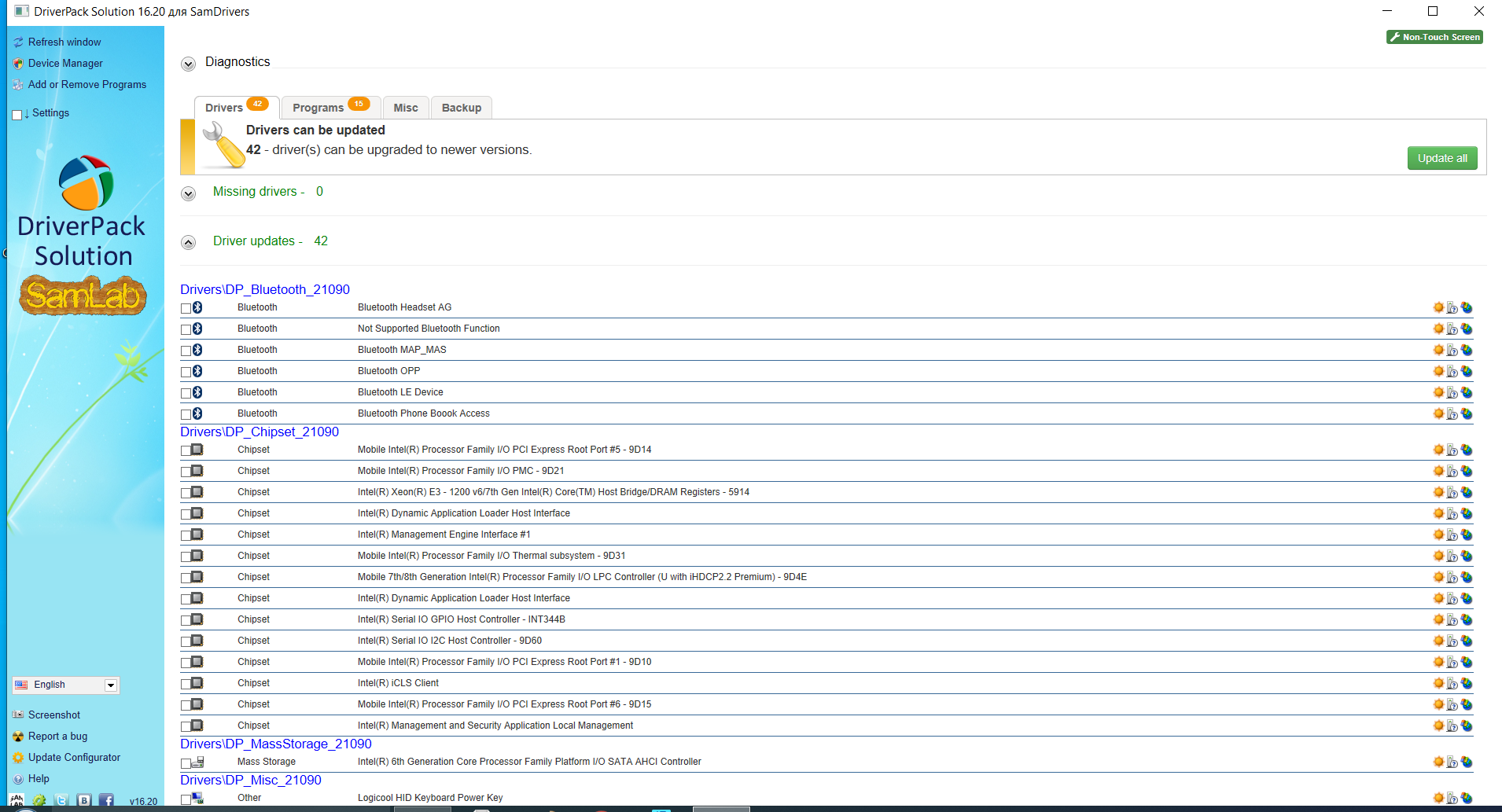Open Drivers\DP_Misc_21090 link
1502x812 pixels.
tap(251, 780)
